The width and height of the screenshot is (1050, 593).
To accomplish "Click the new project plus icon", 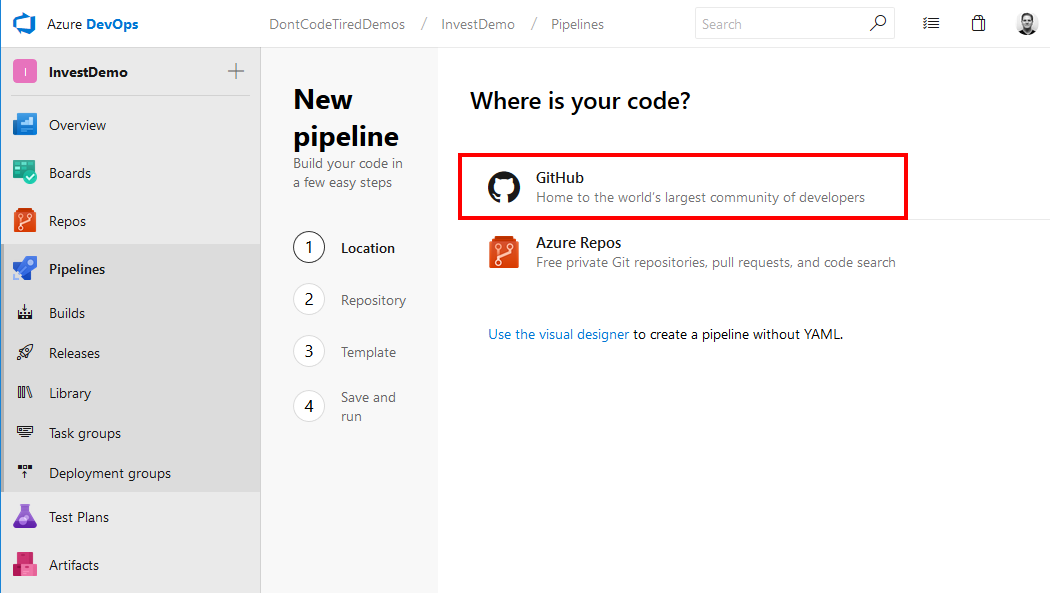I will (236, 71).
